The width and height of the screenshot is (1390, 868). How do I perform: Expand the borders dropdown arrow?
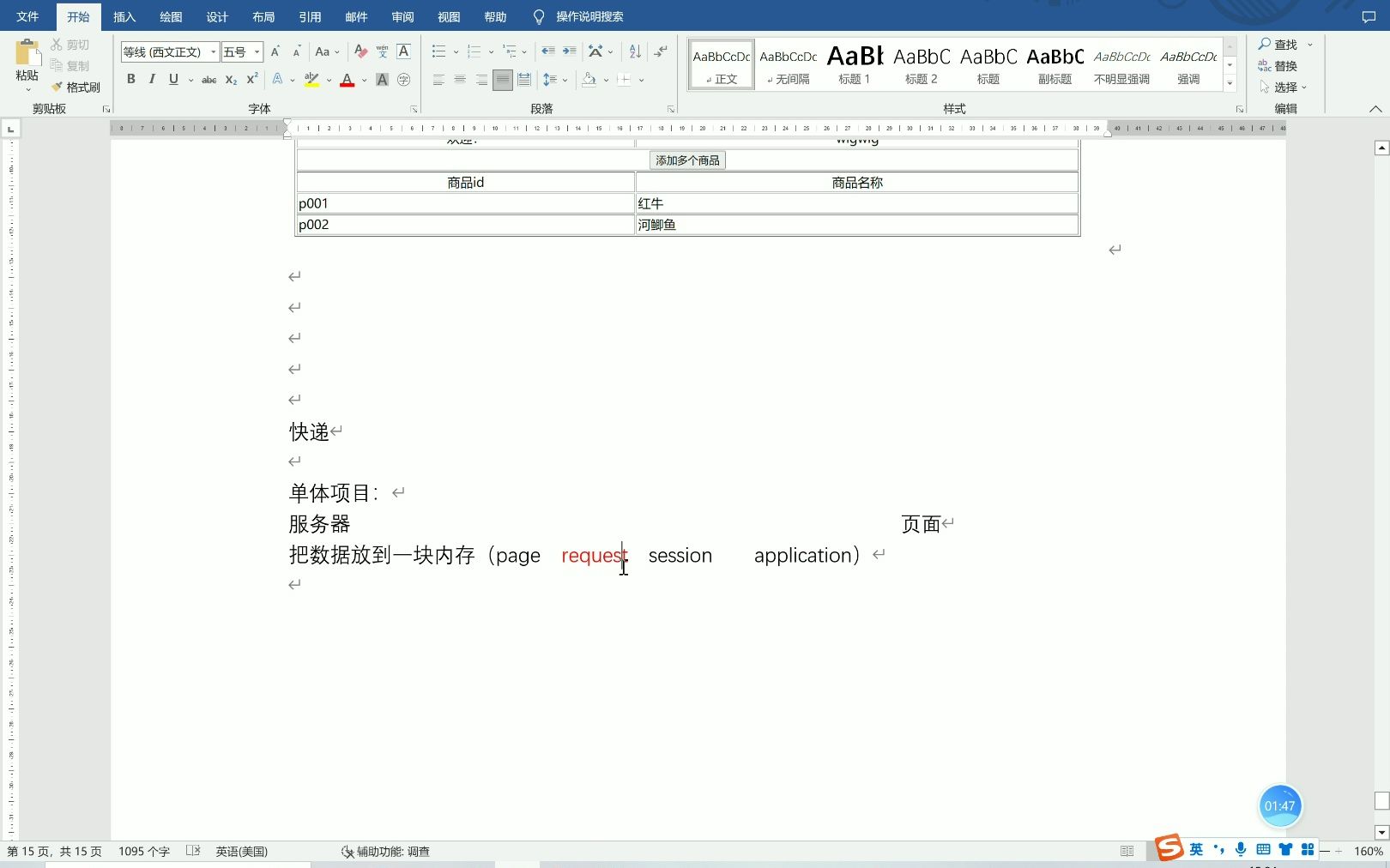642,80
